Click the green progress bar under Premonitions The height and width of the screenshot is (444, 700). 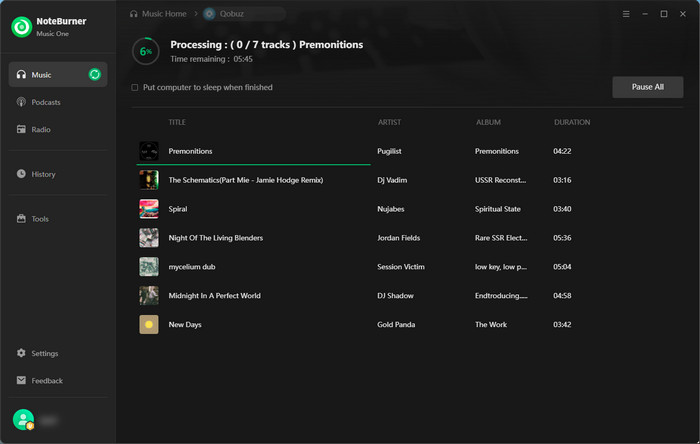pyautogui.click(x=253, y=165)
